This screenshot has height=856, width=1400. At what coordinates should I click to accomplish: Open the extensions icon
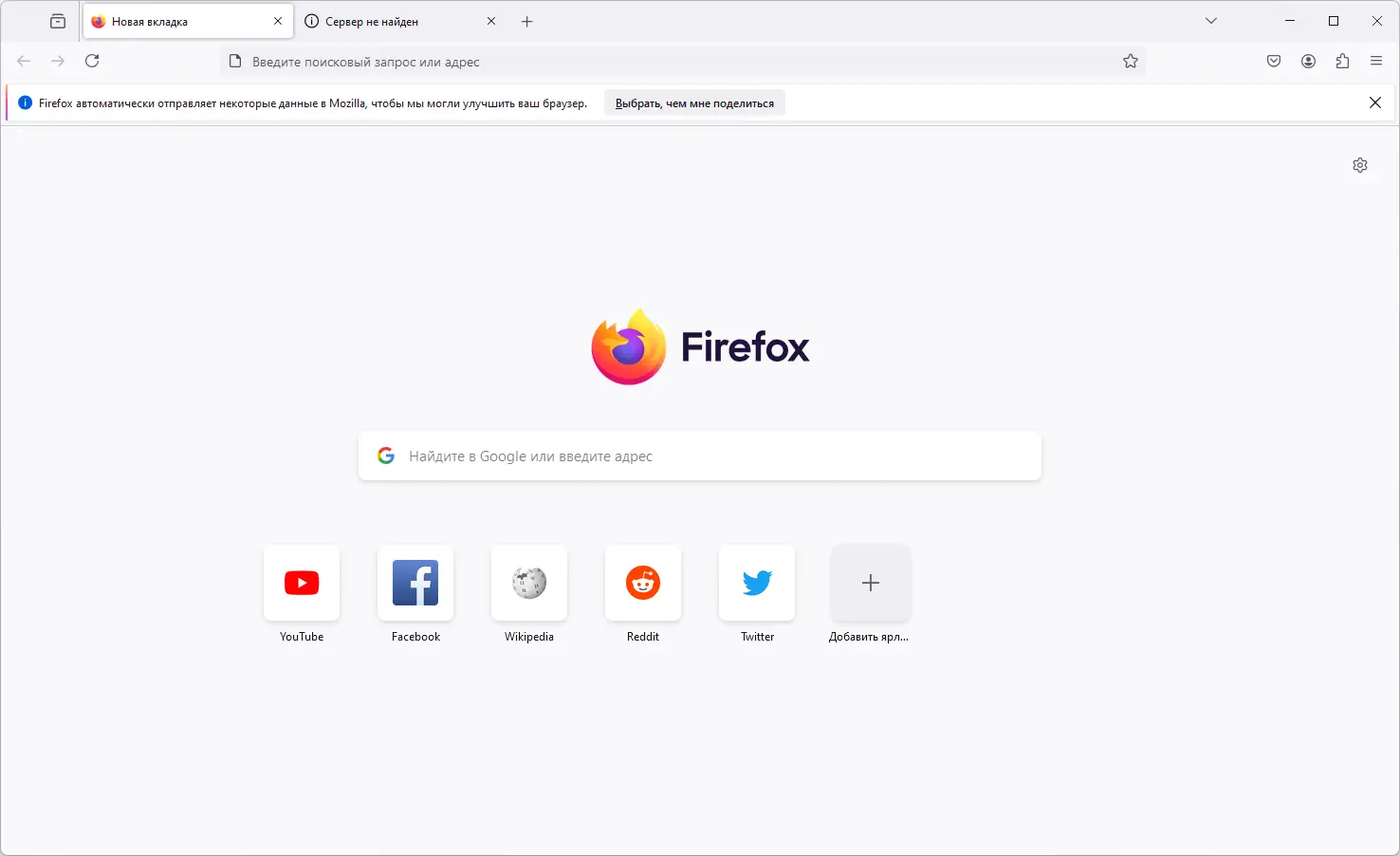click(x=1342, y=61)
